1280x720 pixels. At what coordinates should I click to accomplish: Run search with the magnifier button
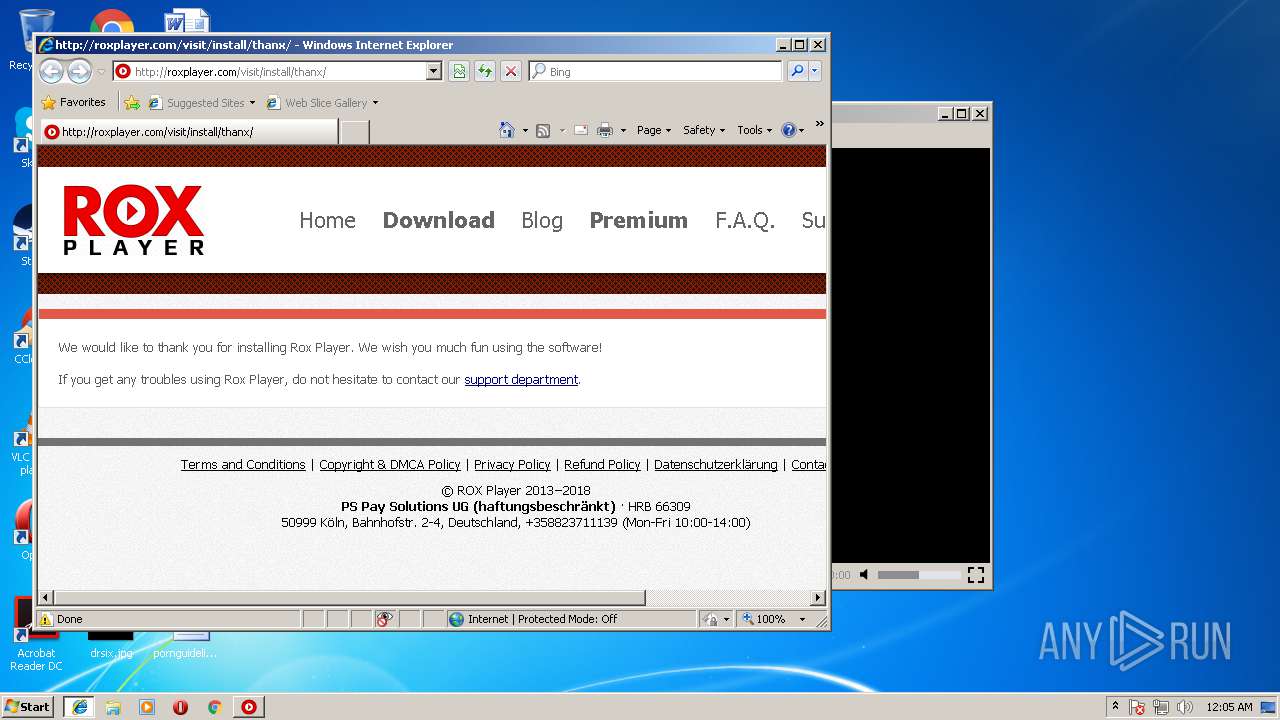pyautogui.click(x=797, y=71)
